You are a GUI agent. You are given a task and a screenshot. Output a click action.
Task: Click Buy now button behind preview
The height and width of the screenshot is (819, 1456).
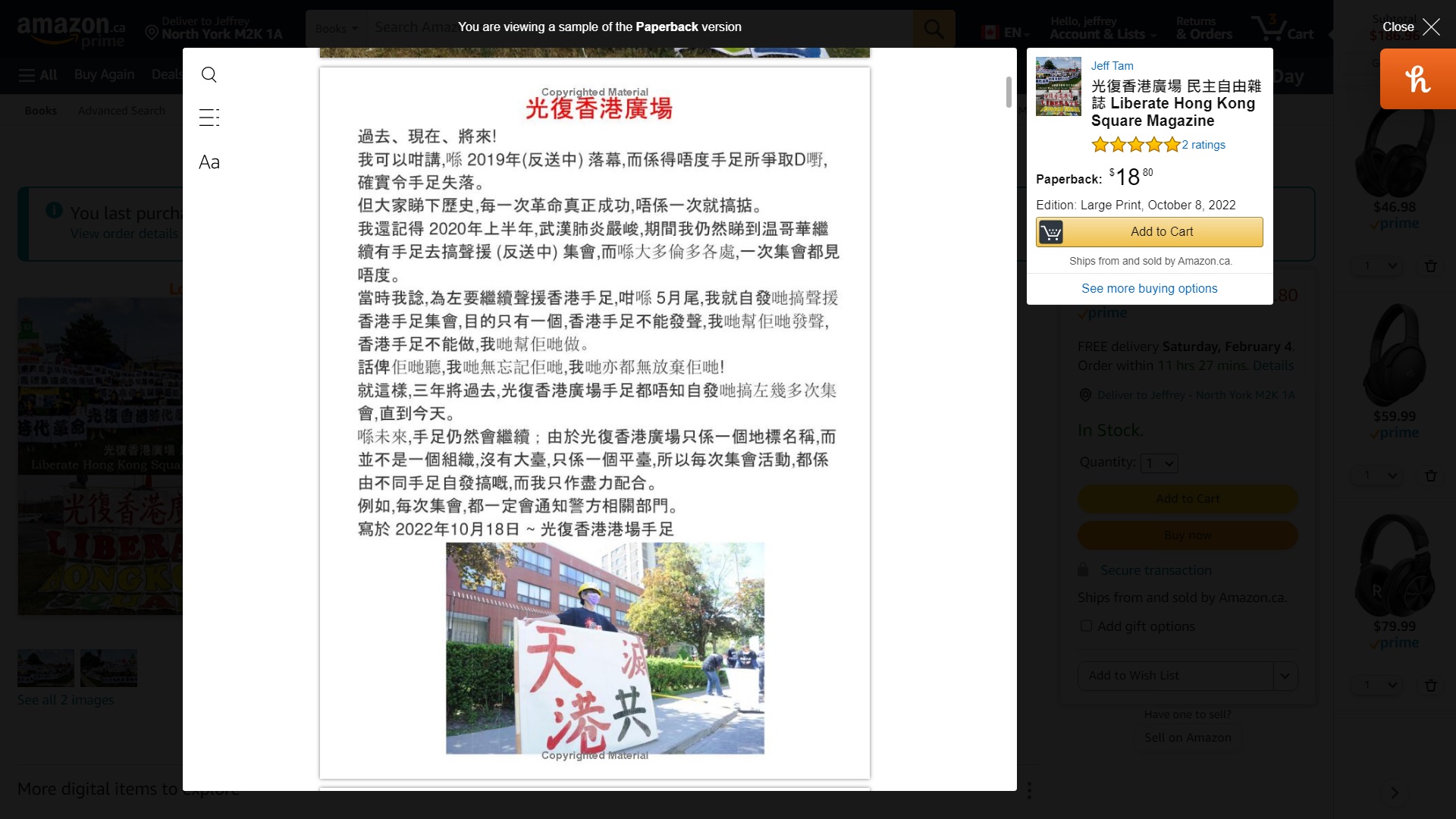pos(1188,535)
